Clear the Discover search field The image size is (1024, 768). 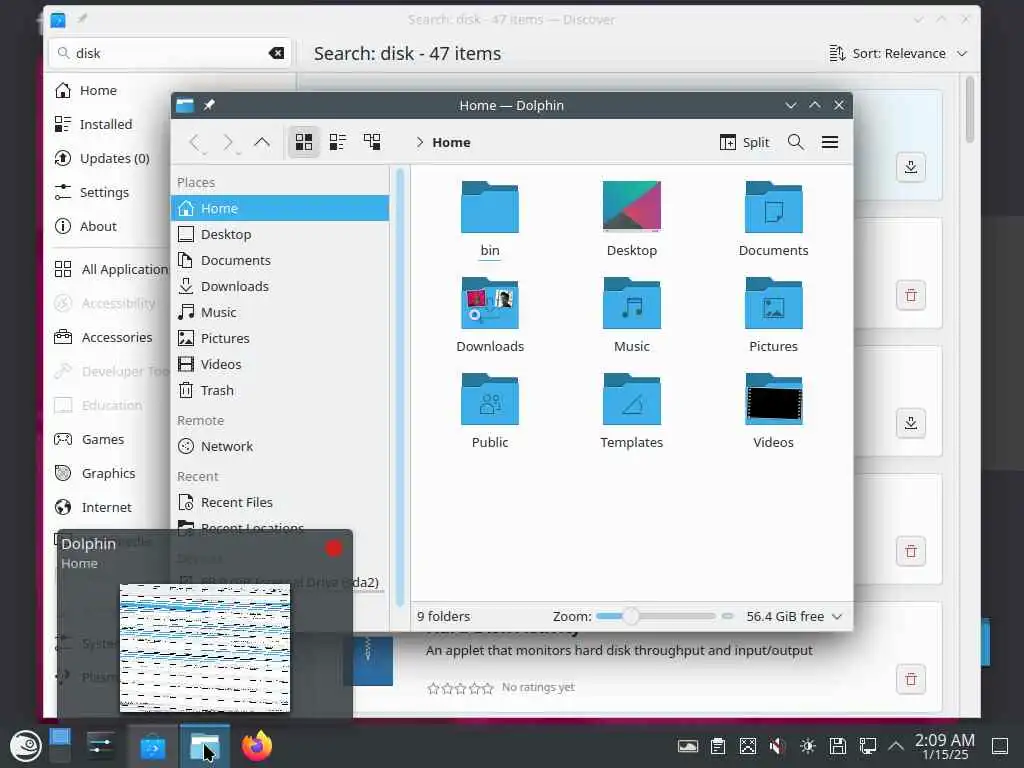[x=276, y=53]
